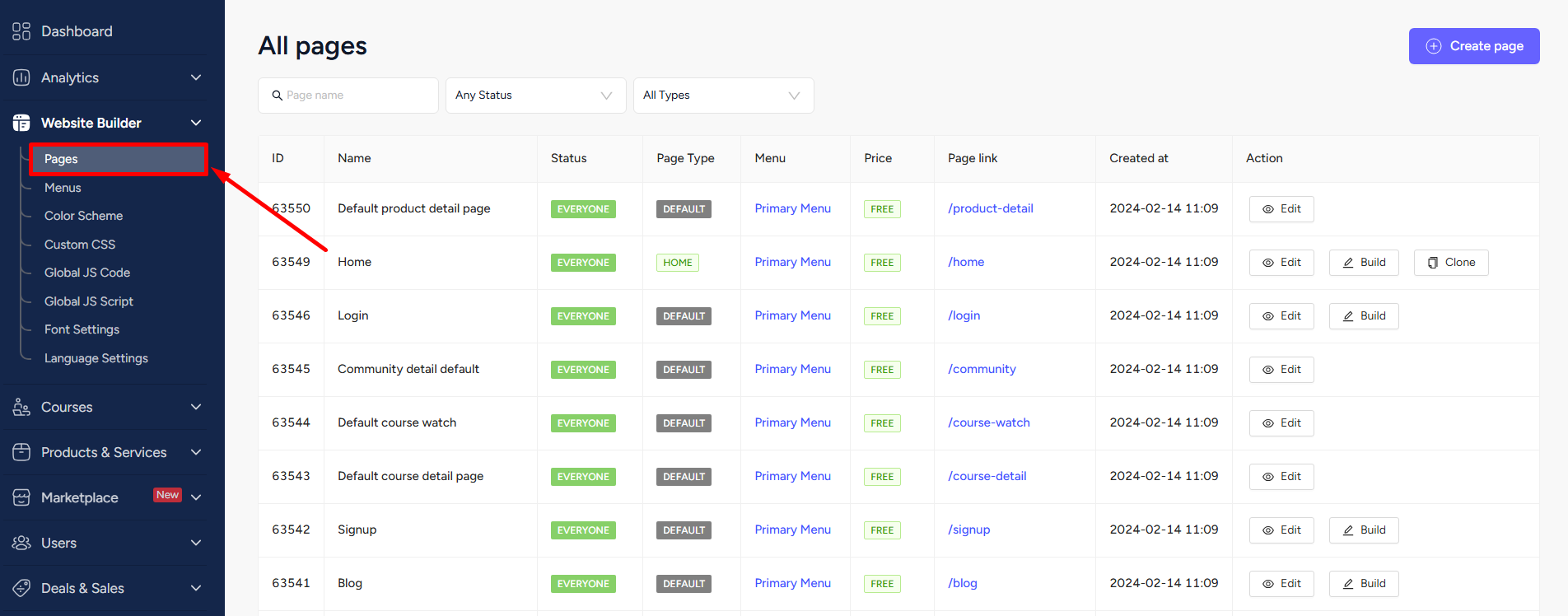
Task: Expand the Products & Services chevron
Action: click(196, 452)
